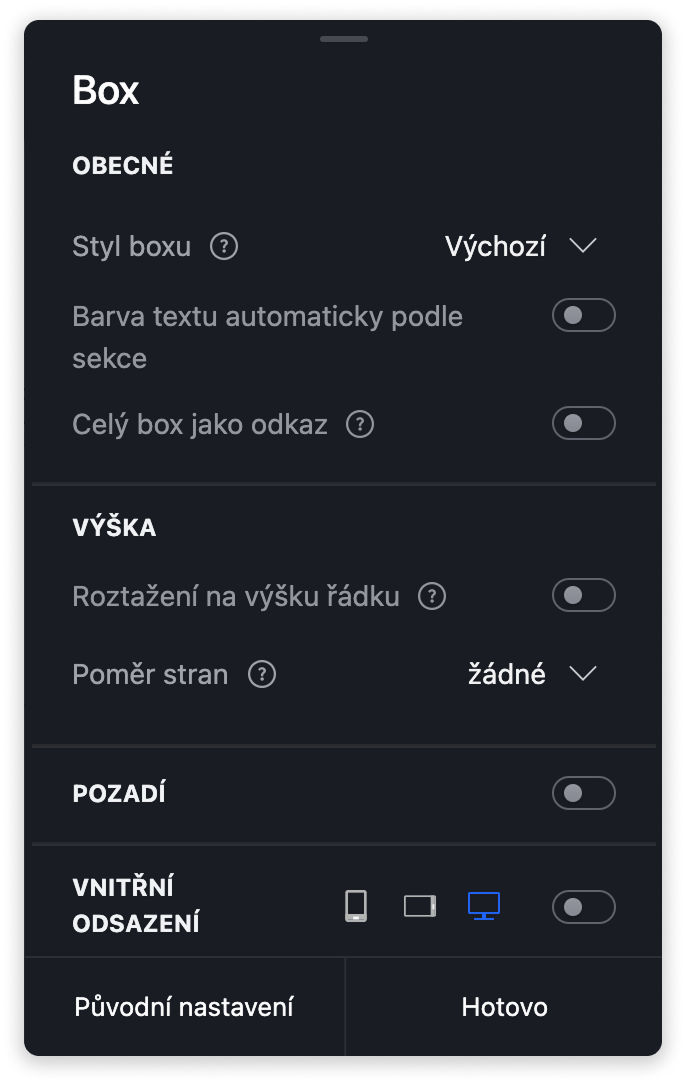Viewport: 686px width, 1084px height.
Task: Click the drag handle atop the panel
Action: (344, 39)
